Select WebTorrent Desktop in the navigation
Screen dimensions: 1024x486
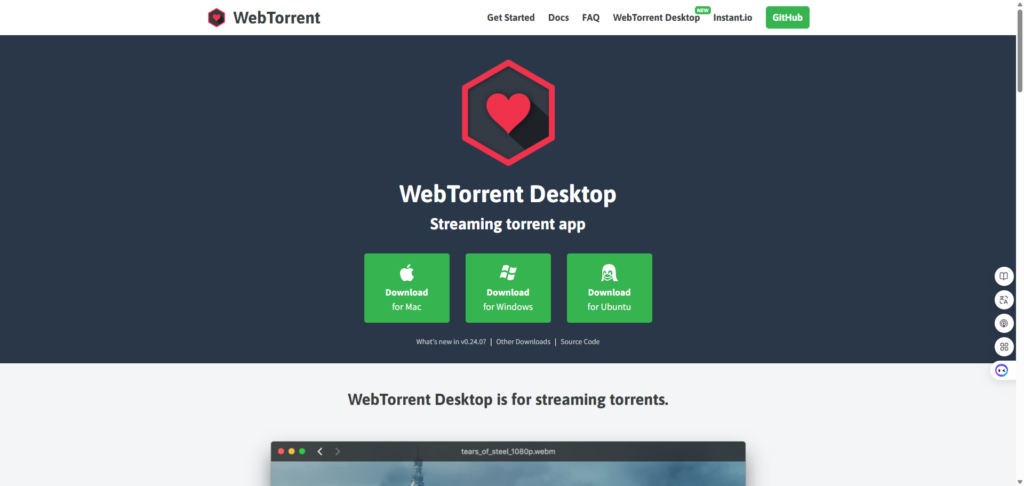point(656,18)
